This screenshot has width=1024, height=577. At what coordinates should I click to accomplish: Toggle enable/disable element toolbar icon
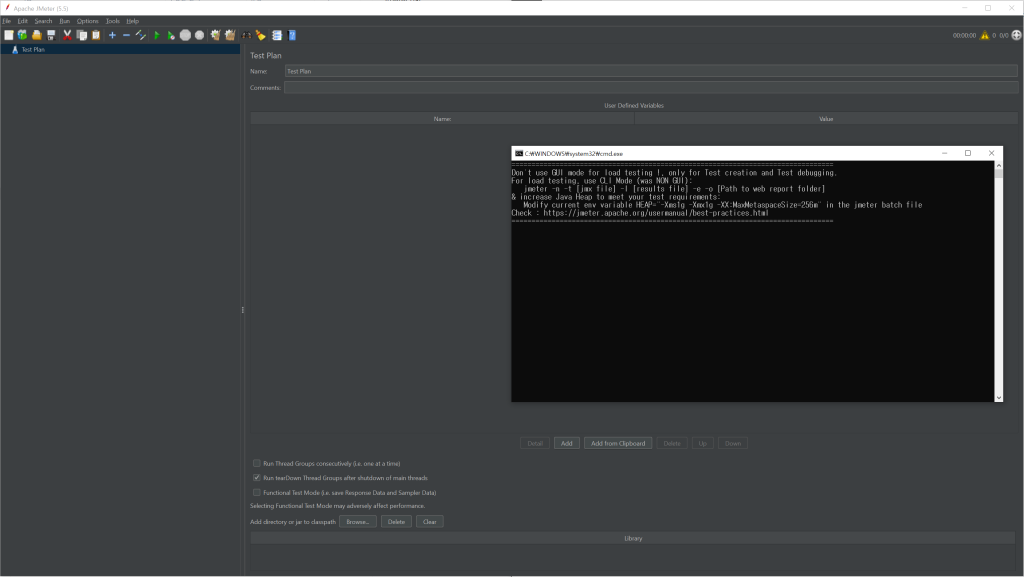click(x=140, y=35)
